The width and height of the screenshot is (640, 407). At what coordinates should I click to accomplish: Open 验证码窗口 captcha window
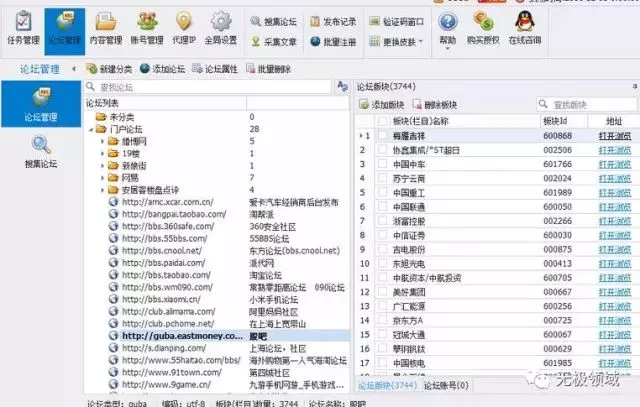396,22
